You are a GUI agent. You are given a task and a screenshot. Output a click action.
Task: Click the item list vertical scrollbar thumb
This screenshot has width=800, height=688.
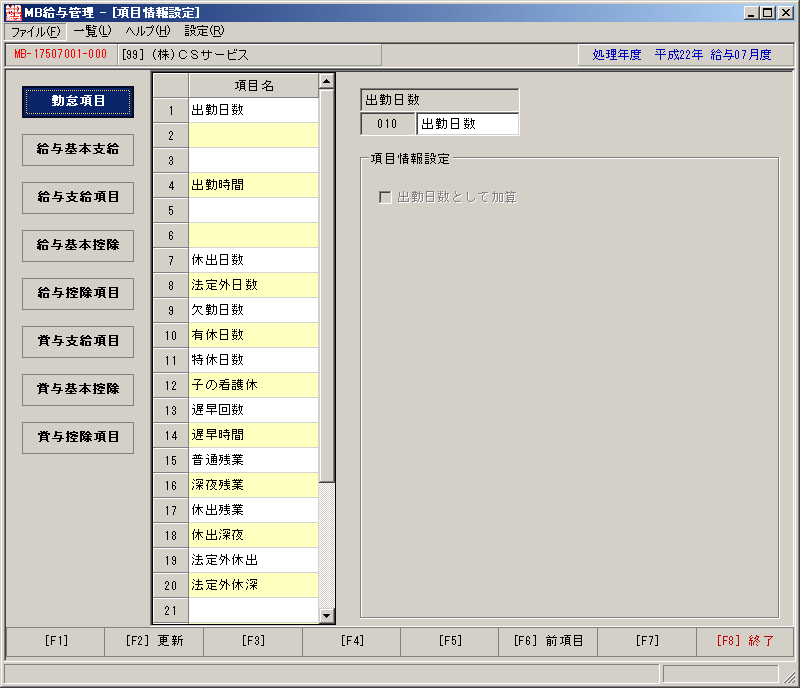tap(327, 285)
